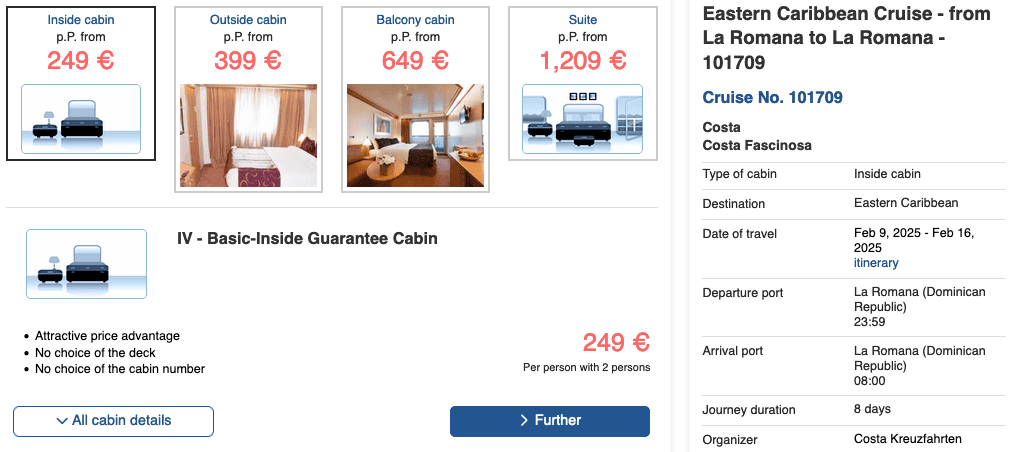The image size is (1011, 452).
Task: Click the arrow icon on Further button
Action: [524, 421]
